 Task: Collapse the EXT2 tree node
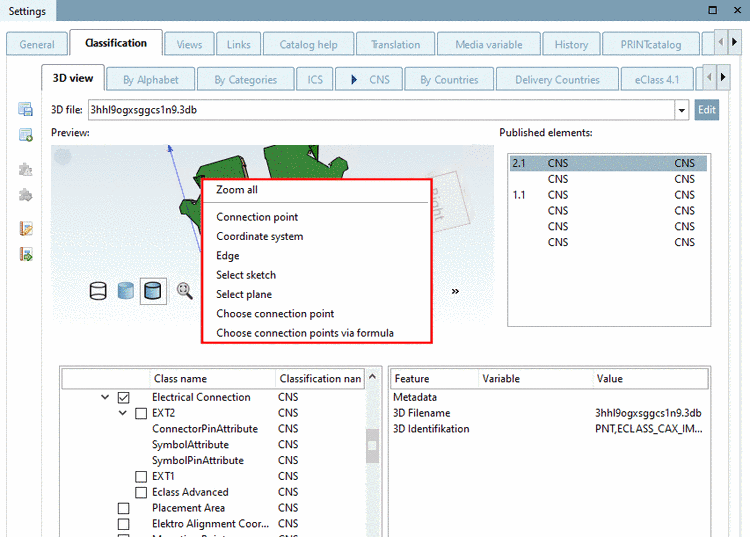(123, 413)
